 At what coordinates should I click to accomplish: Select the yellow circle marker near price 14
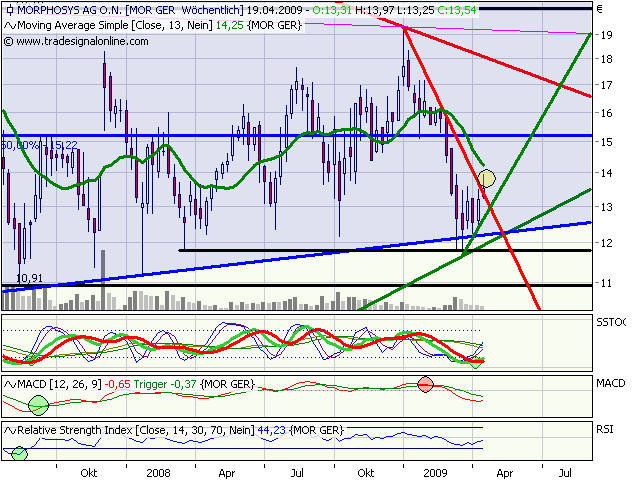pyautogui.click(x=486, y=178)
